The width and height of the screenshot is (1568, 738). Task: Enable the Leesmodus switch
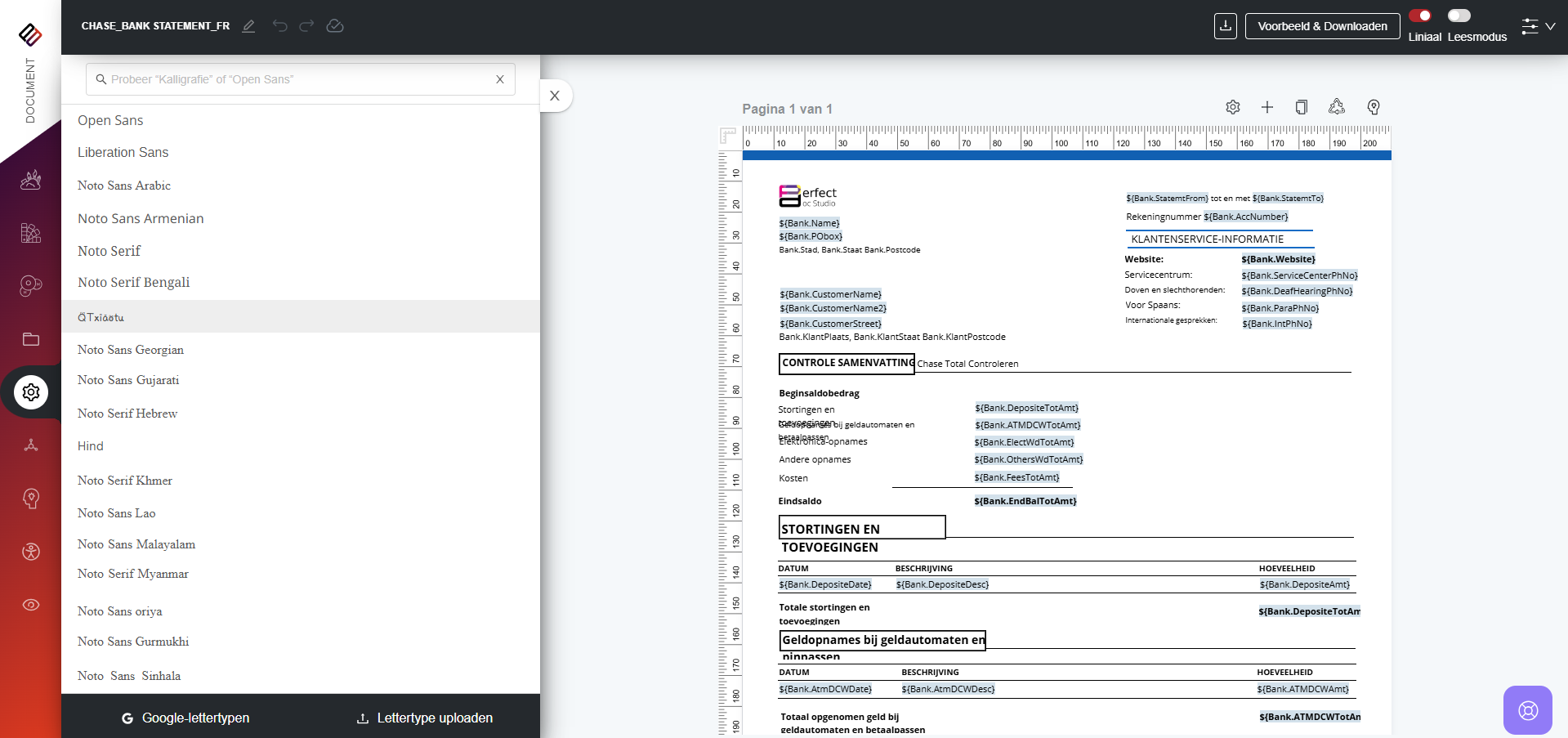click(x=1459, y=16)
